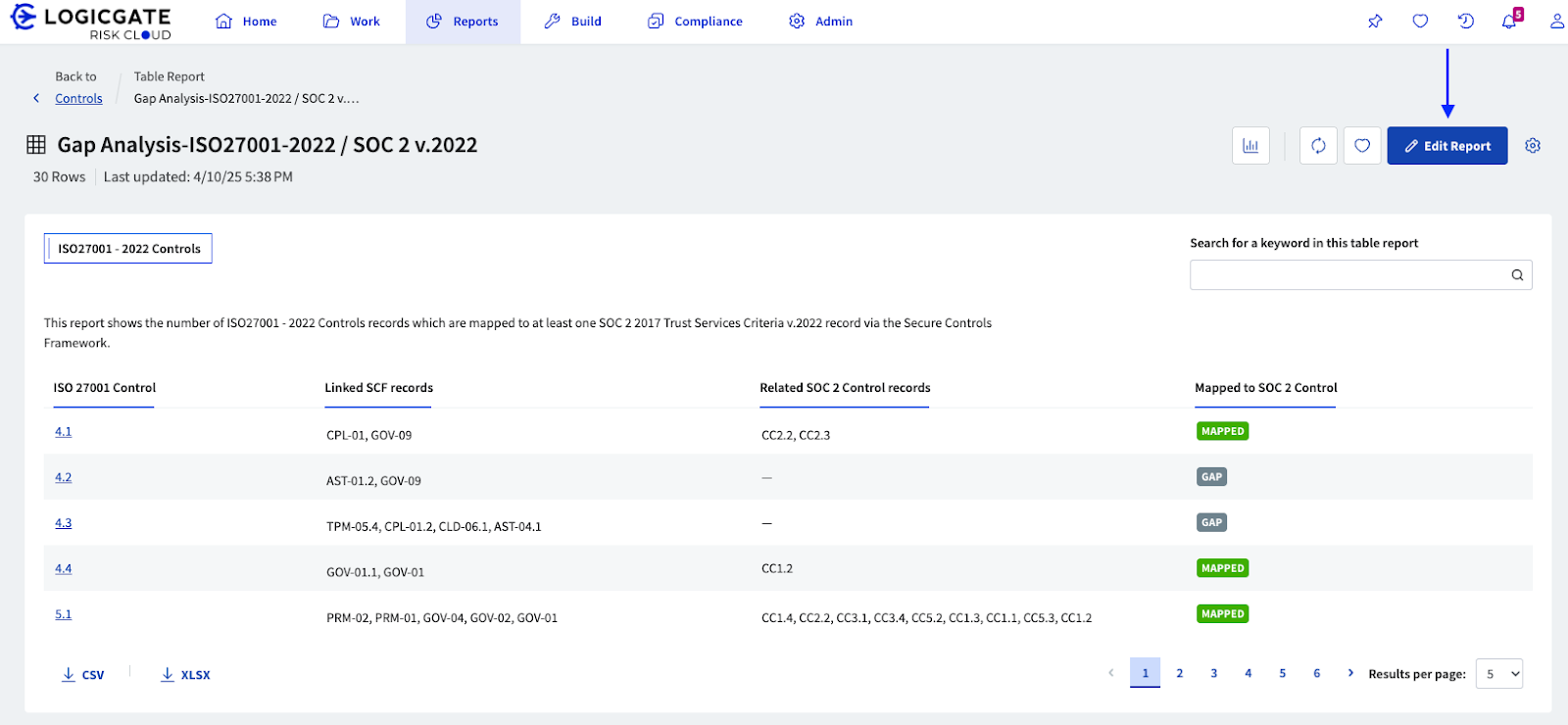Open report settings gear icon
The height and width of the screenshot is (725, 1568).
pos(1533,146)
